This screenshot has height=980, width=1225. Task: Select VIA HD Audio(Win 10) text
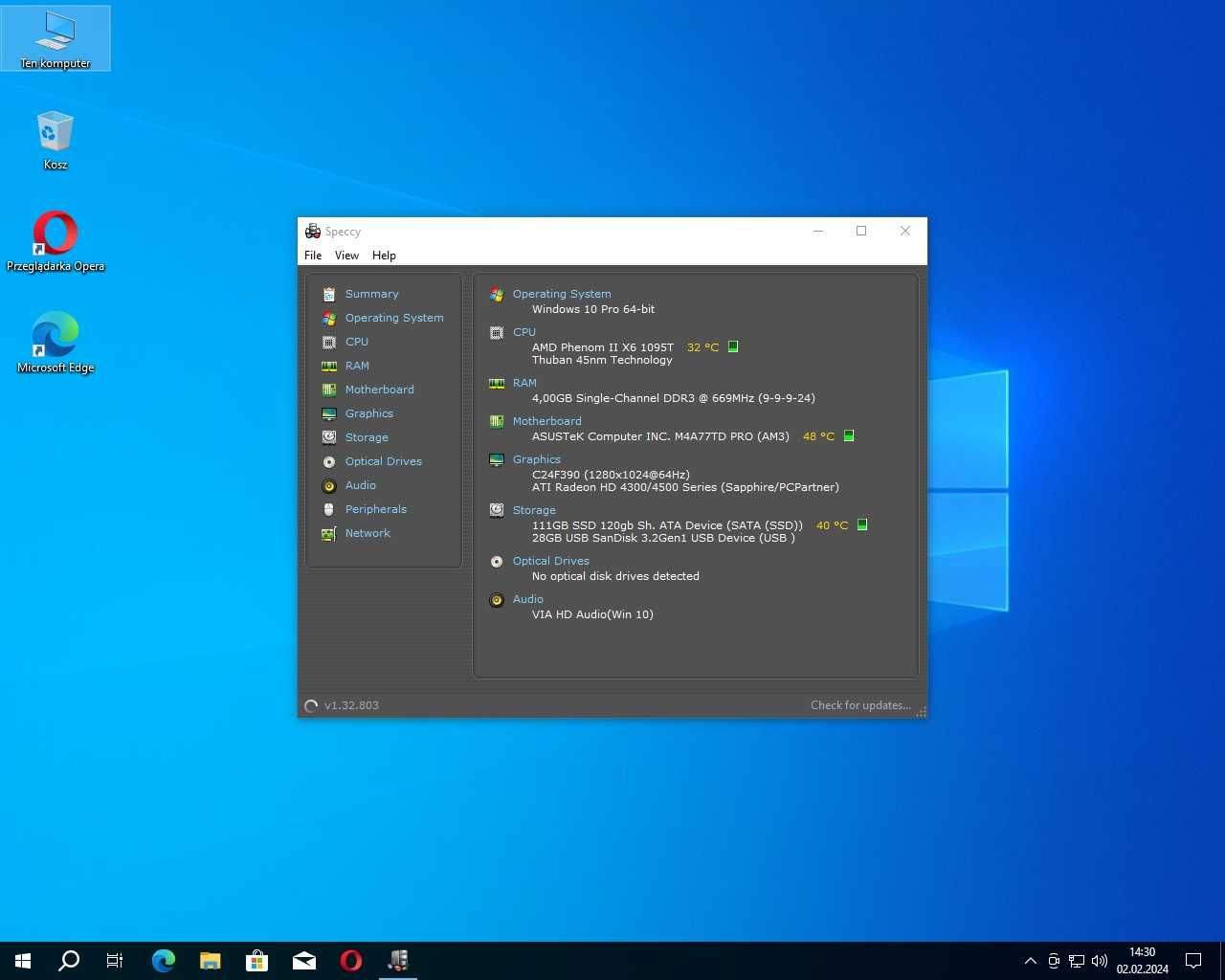pyautogui.click(x=592, y=614)
